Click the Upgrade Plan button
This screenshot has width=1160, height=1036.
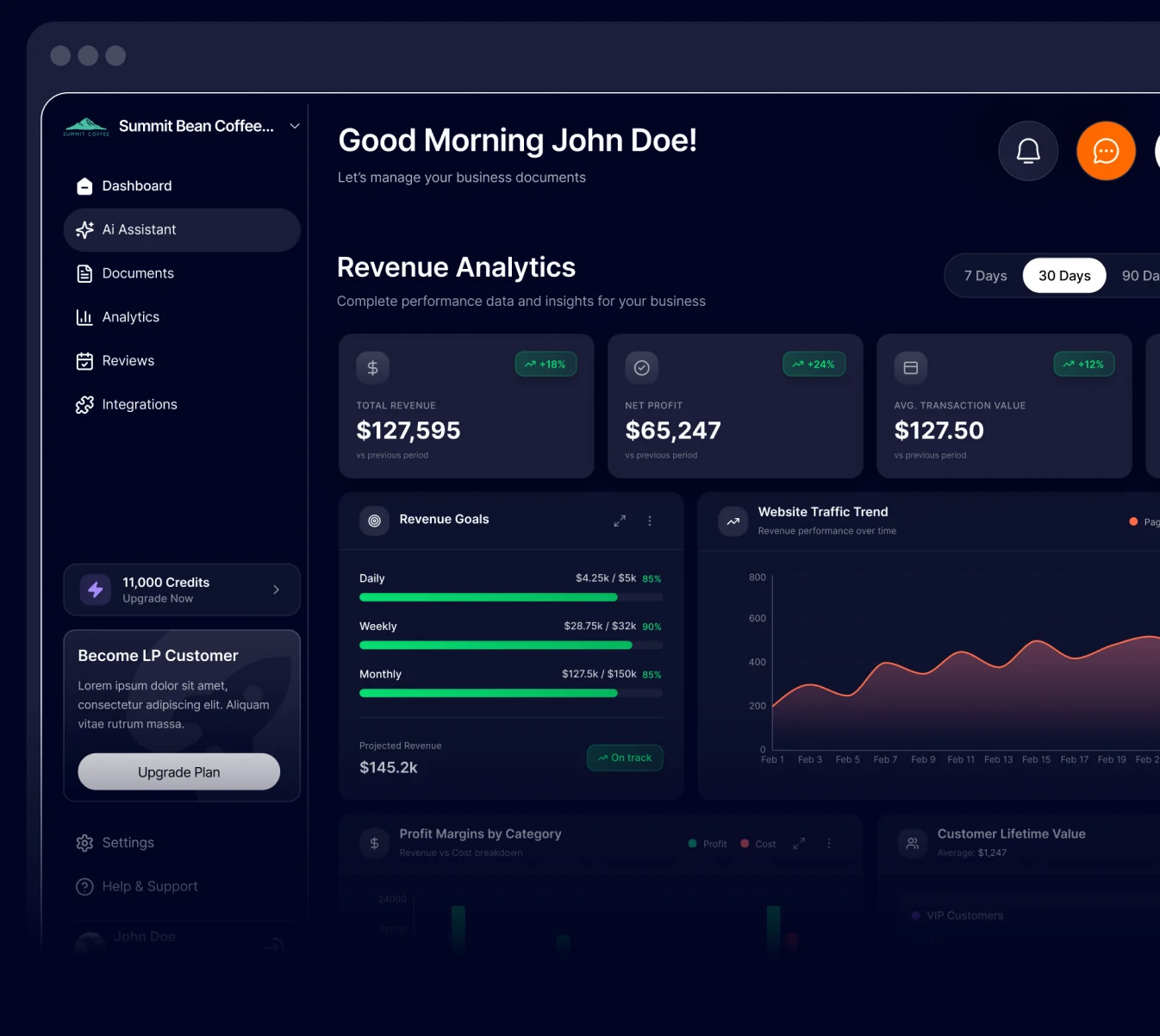179,772
